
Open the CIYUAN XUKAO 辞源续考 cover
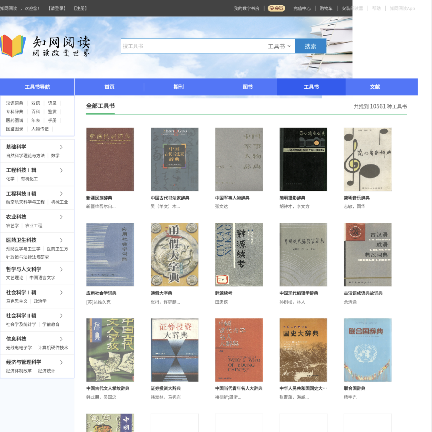click(239, 255)
